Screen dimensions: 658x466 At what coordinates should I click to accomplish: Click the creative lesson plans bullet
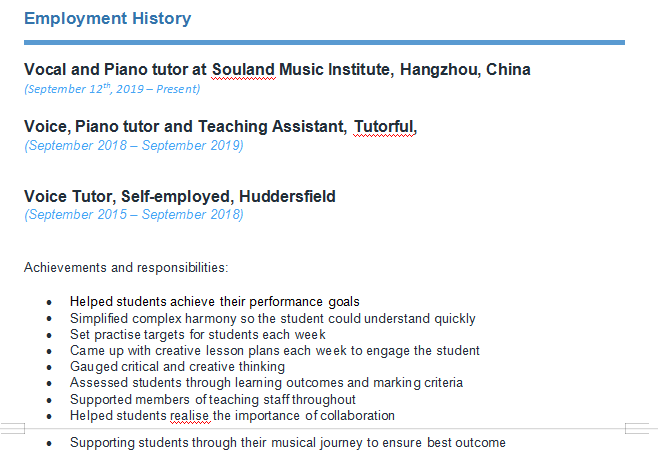(274, 350)
